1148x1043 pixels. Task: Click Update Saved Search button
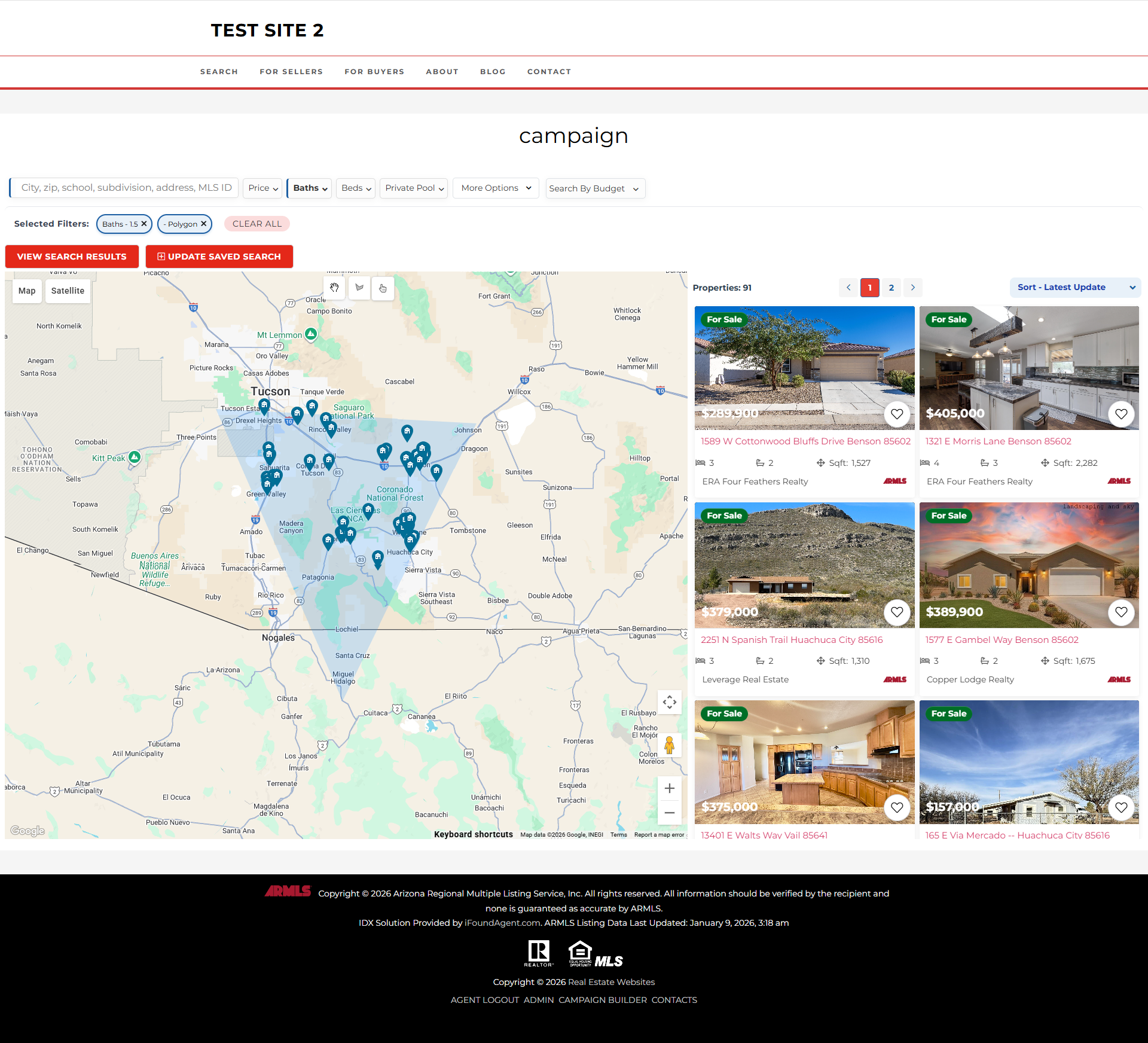(x=219, y=257)
